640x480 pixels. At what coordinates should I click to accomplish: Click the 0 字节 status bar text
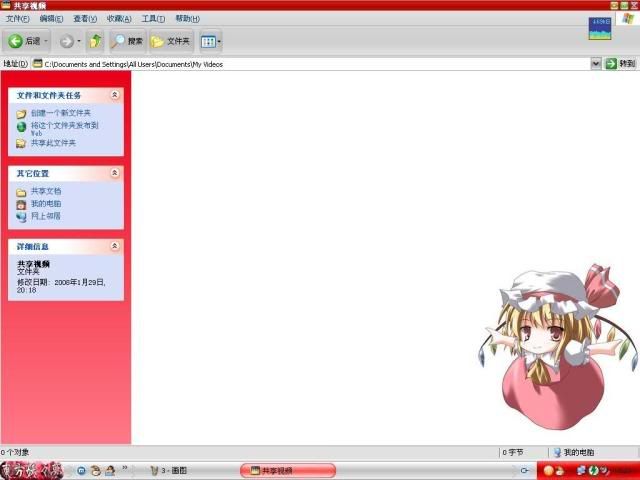(513, 452)
